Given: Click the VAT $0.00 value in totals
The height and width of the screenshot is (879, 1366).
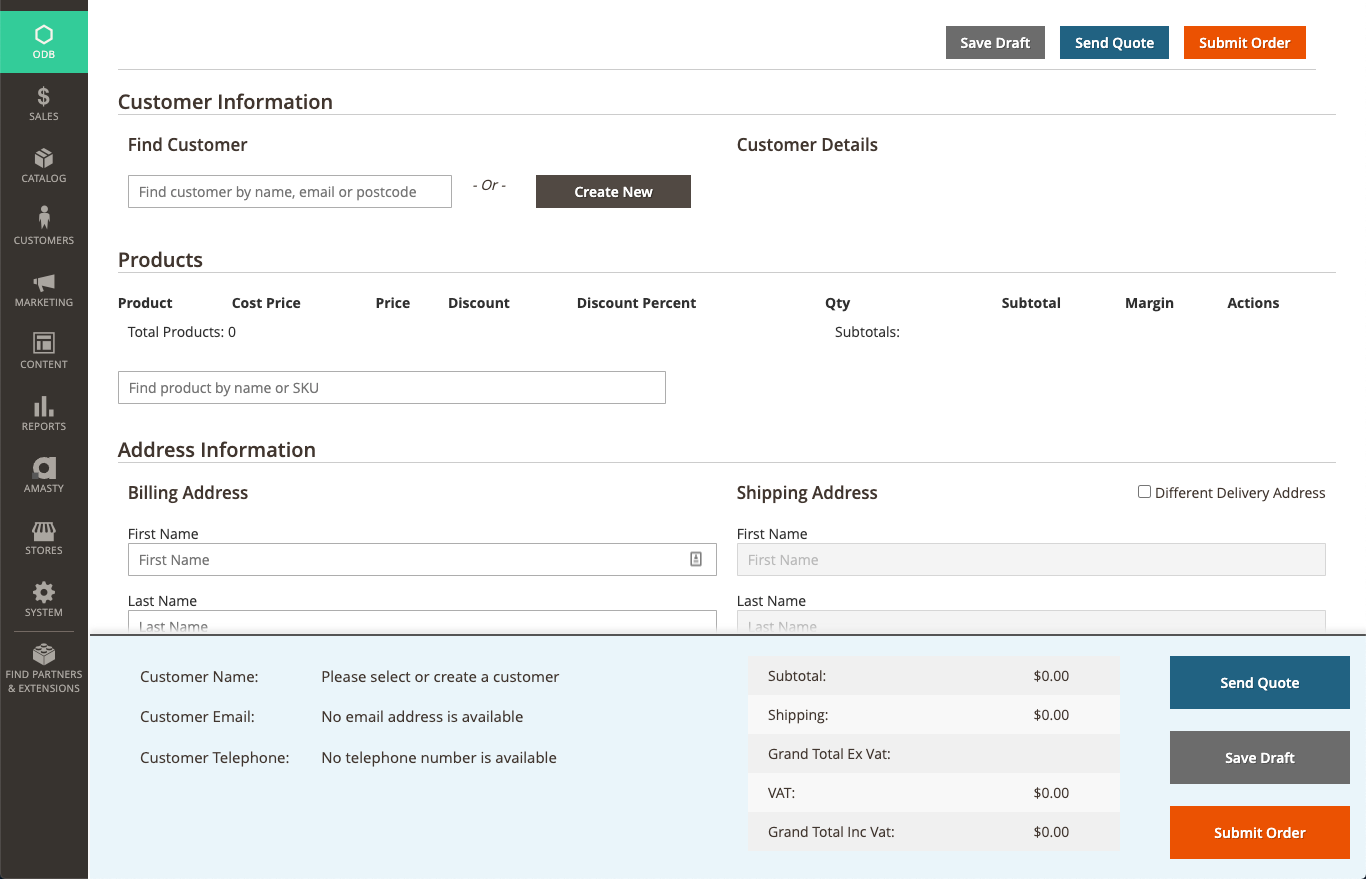Looking at the screenshot, I should tap(1051, 793).
